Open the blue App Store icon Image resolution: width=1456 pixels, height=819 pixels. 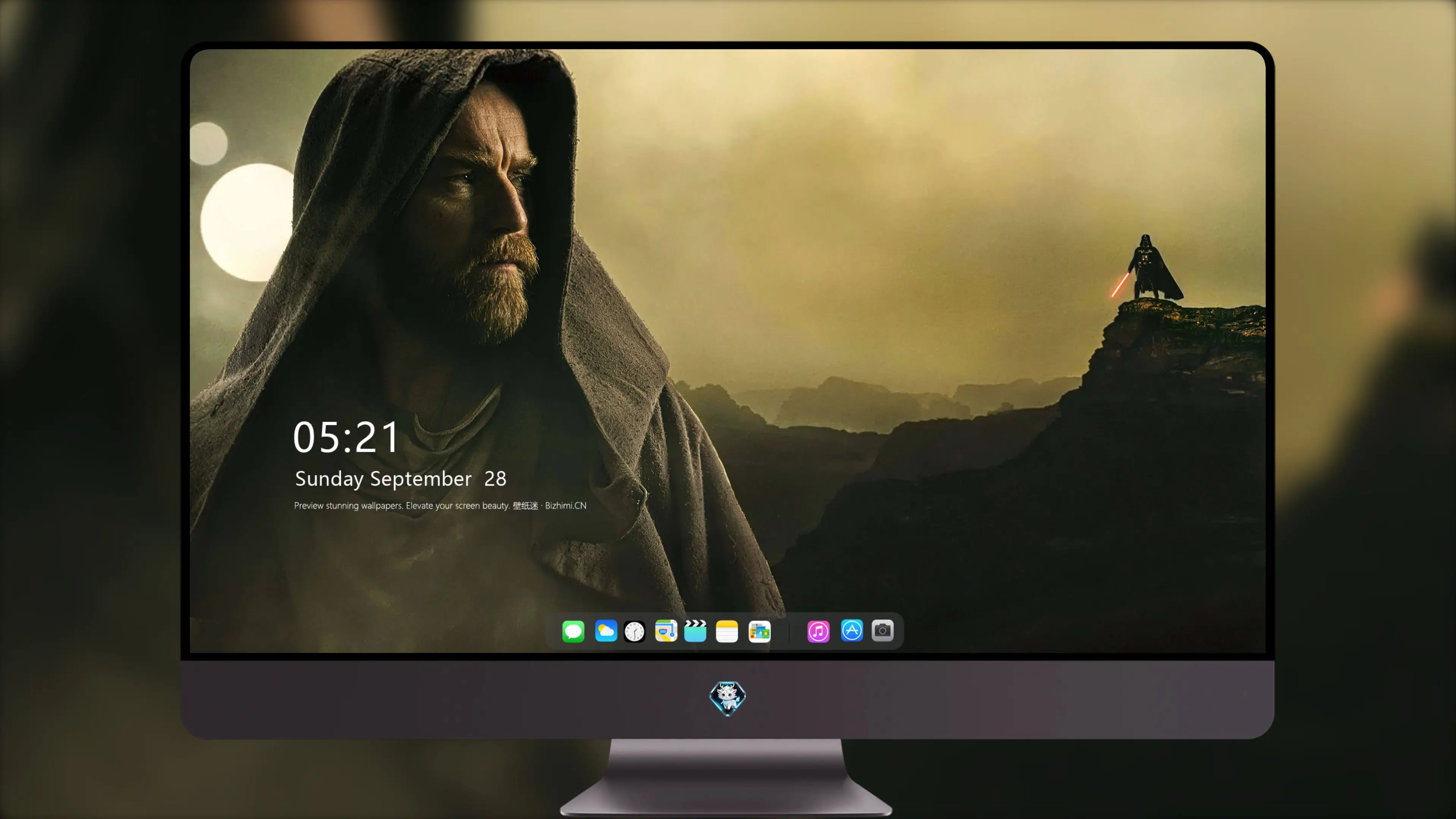852,630
